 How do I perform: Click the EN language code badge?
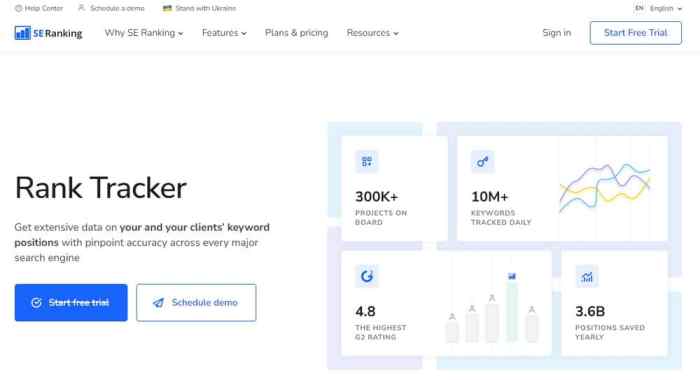coord(639,8)
